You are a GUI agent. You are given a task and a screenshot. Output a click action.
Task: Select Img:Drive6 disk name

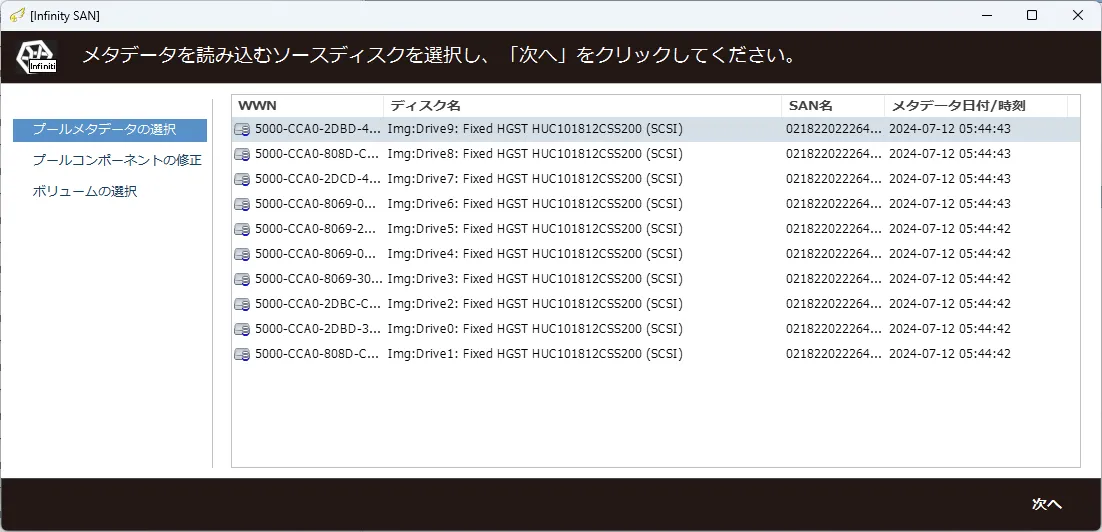click(x=535, y=204)
